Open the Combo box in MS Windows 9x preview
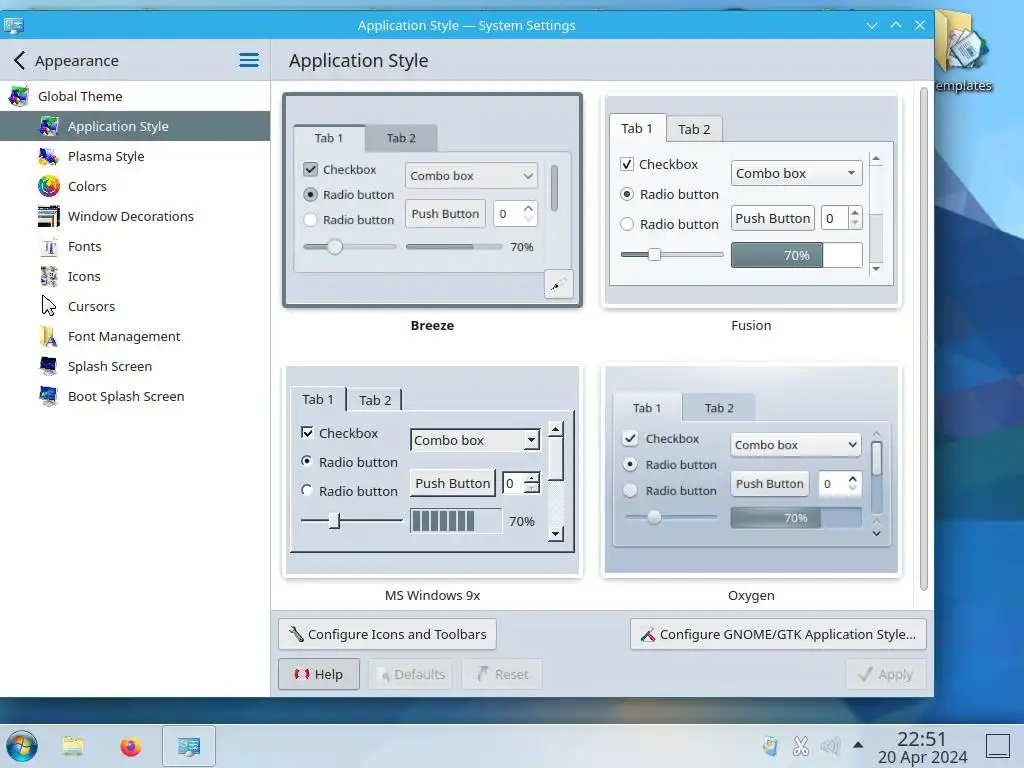1024x768 pixels. point(475,440)
